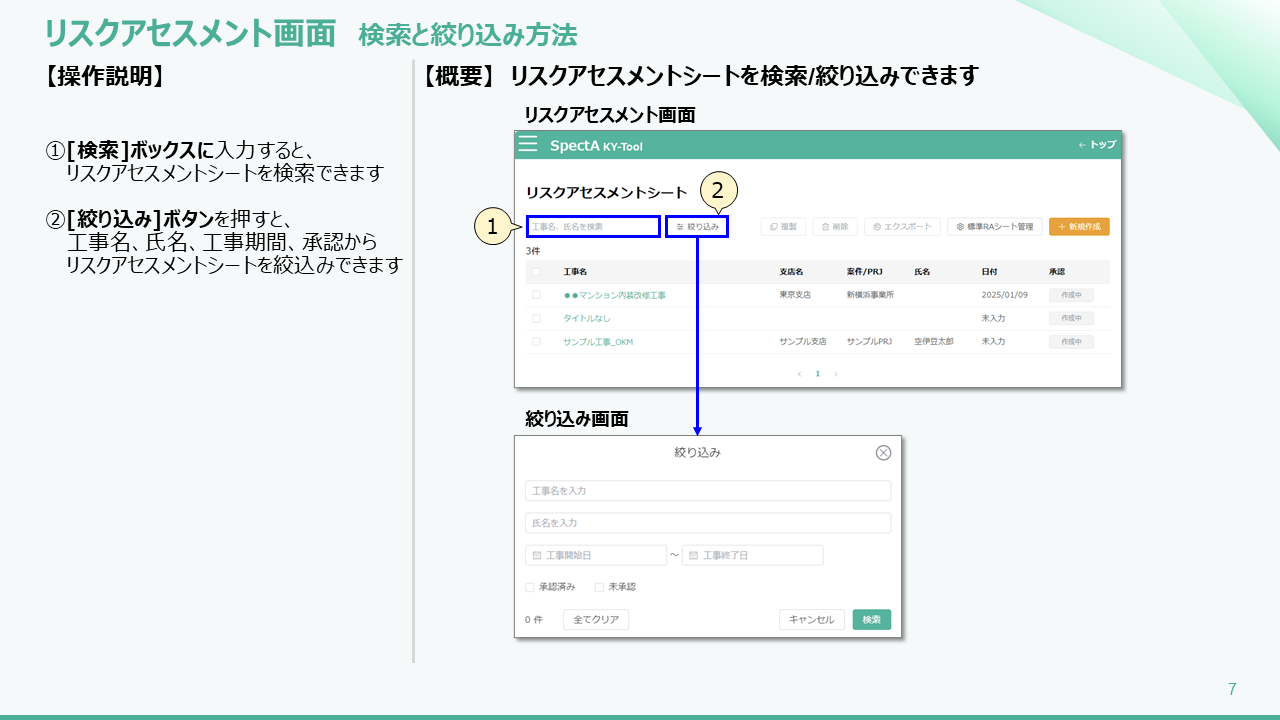Screen dimensions: 1280x720
Task: Click the 全てクリア button
Action: click(596, 620)
